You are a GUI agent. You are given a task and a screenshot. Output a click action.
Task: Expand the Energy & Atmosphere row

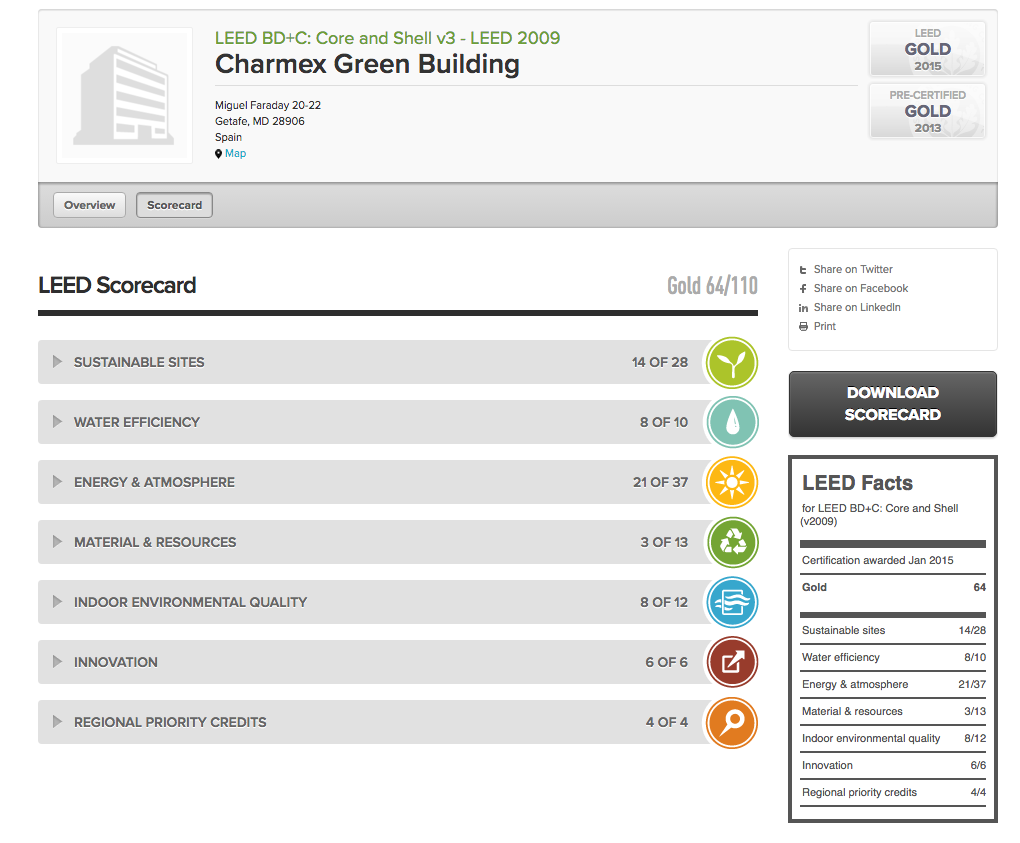coord(57,481)
